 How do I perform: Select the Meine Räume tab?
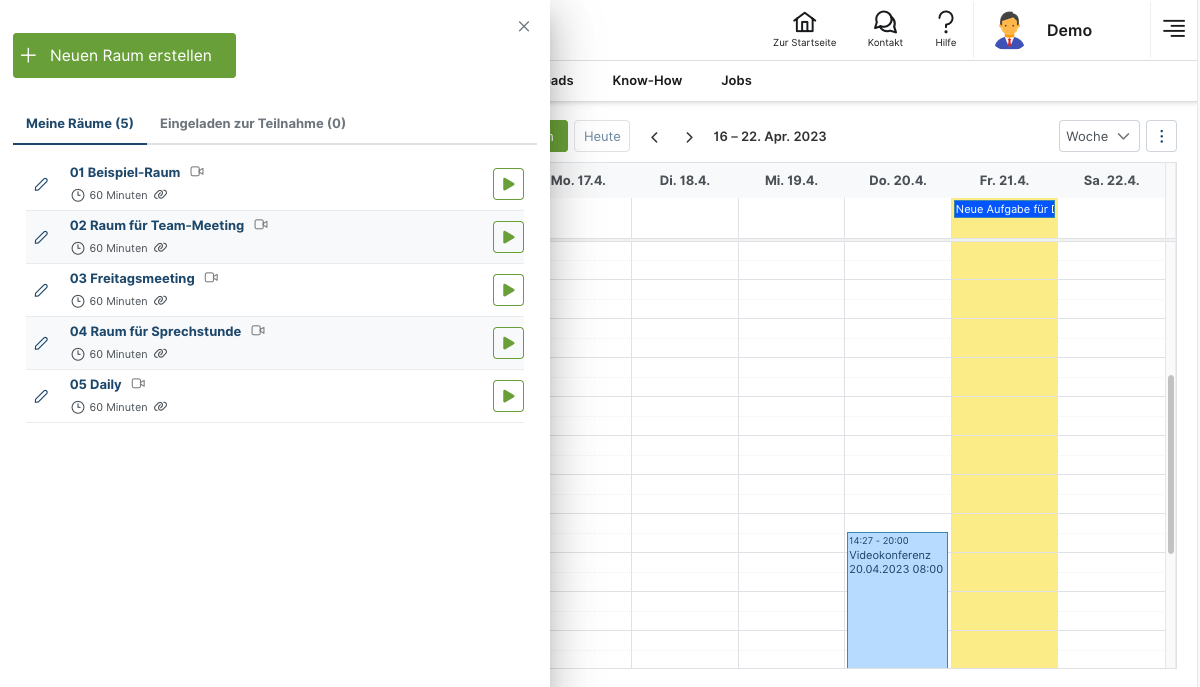point(79,124)
